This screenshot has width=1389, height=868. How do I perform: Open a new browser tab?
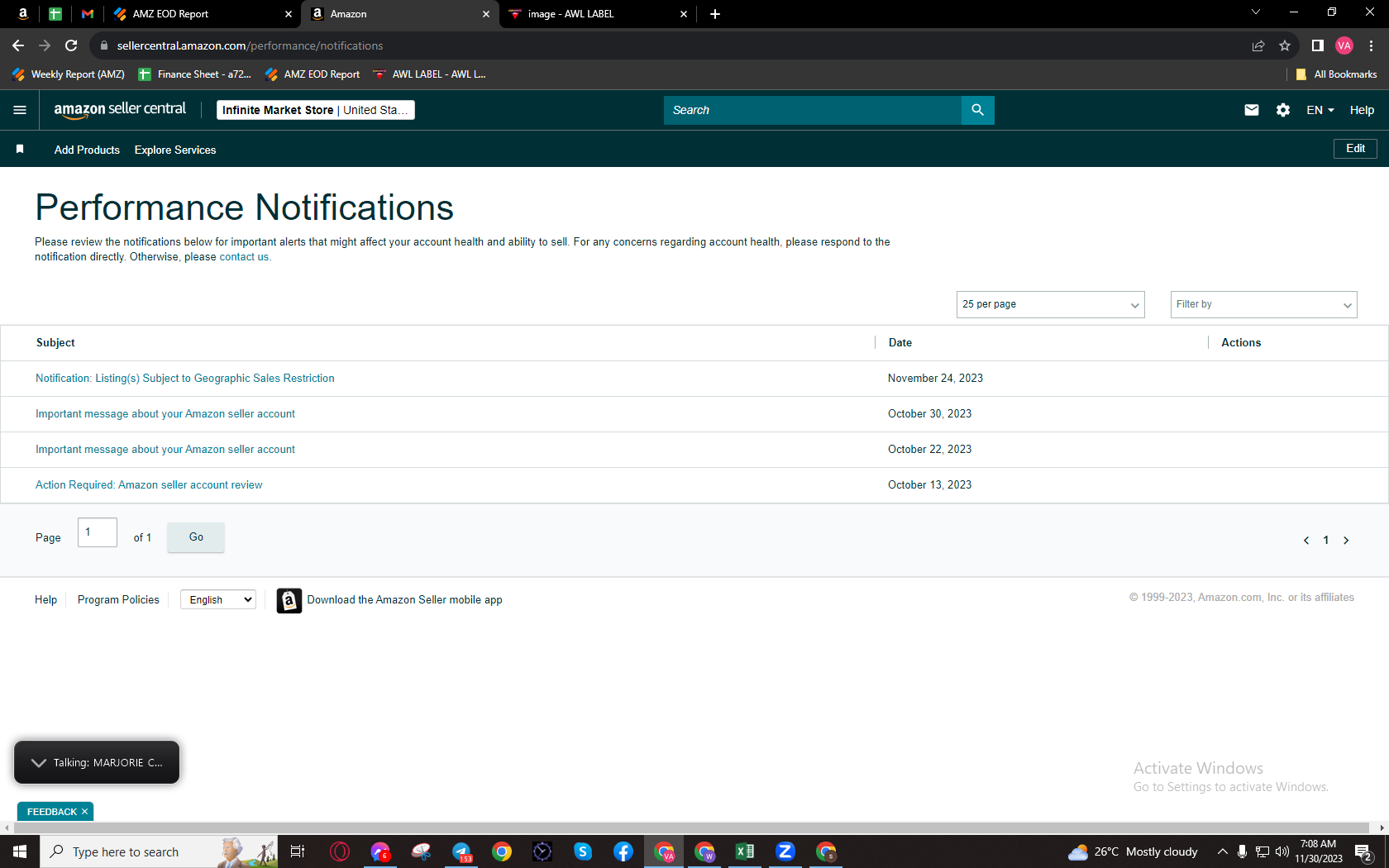[x=714, y=14]
